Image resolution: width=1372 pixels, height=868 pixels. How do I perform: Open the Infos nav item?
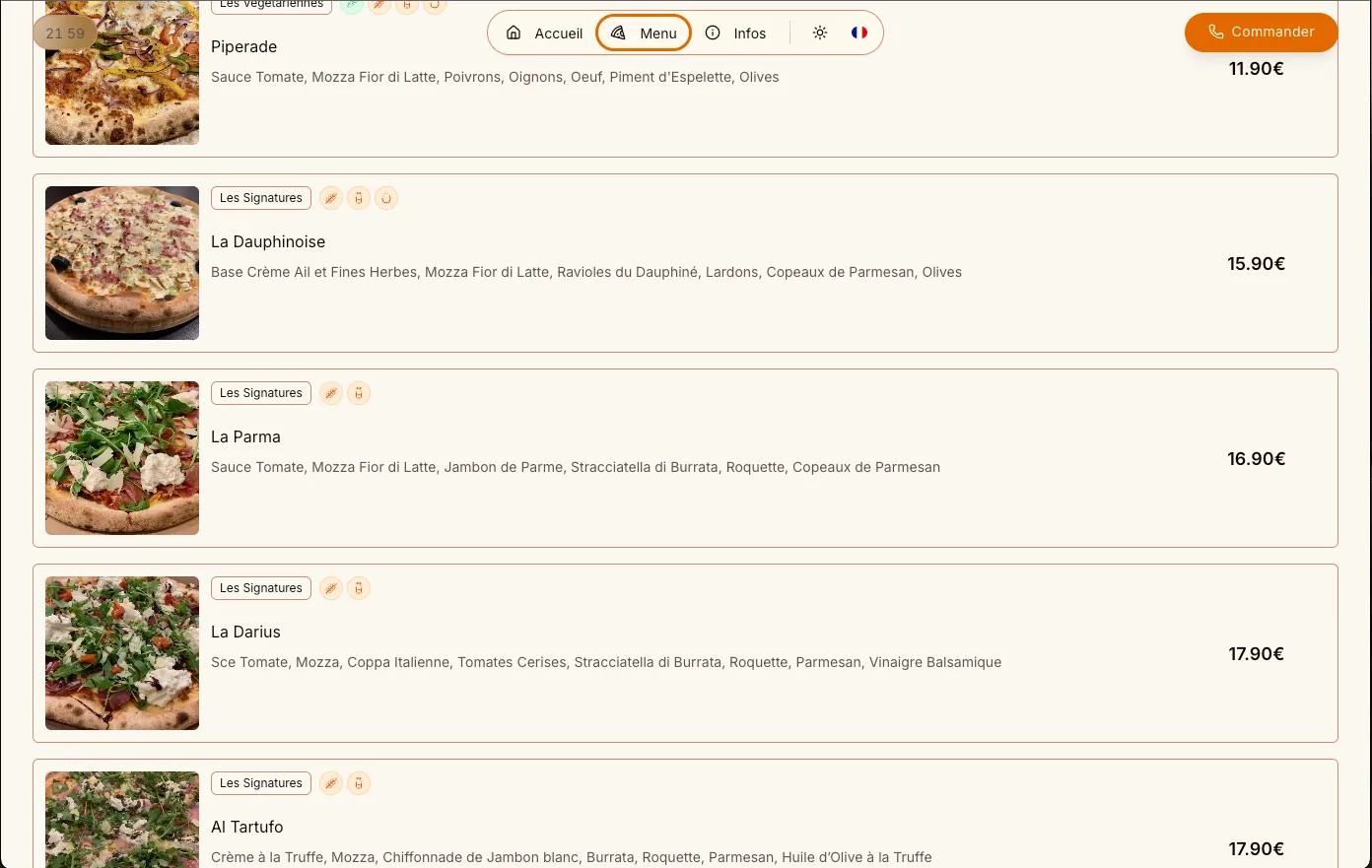coord(735,33)
